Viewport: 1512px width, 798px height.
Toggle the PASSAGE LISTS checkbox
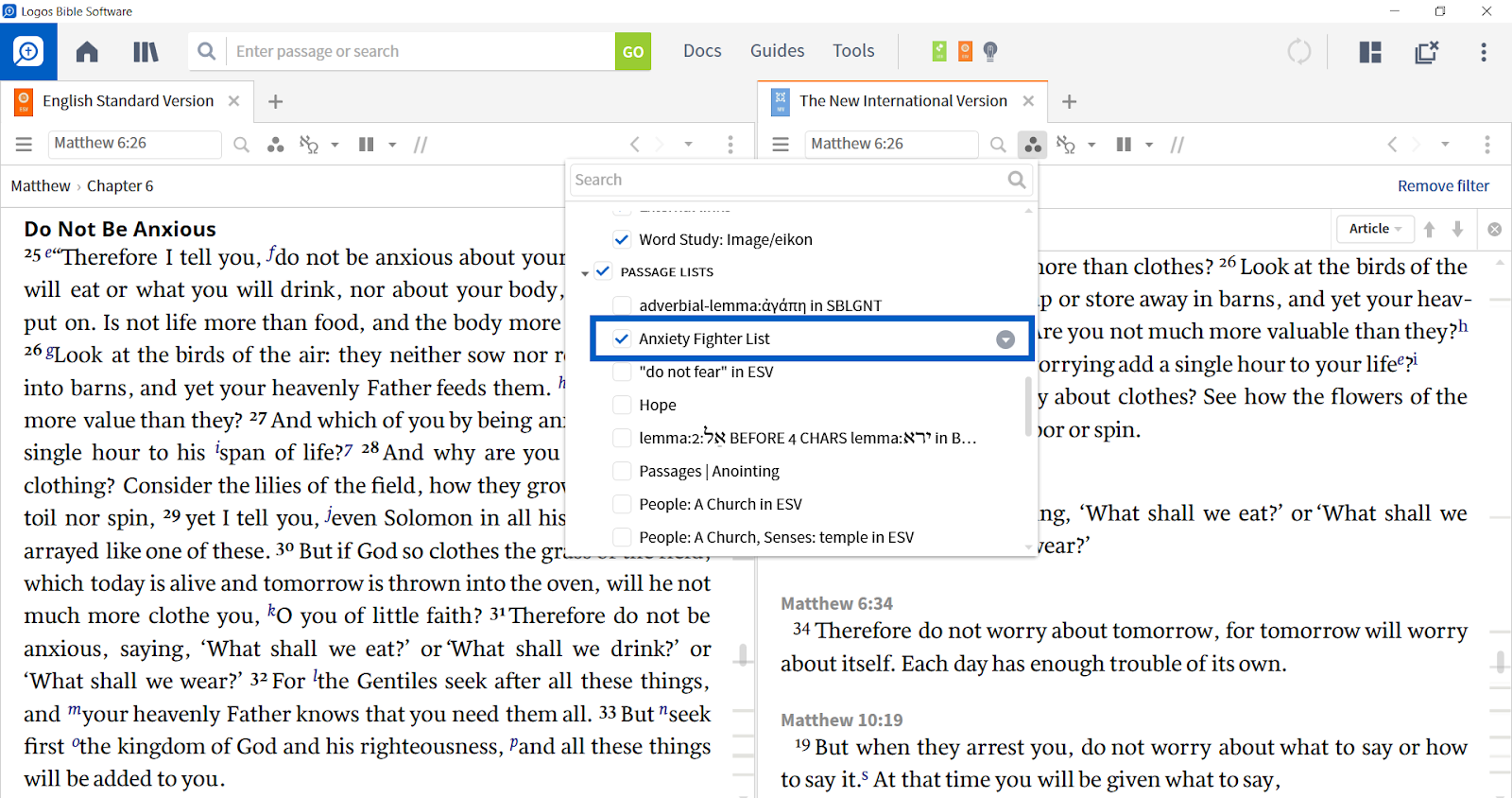[603, 271]
